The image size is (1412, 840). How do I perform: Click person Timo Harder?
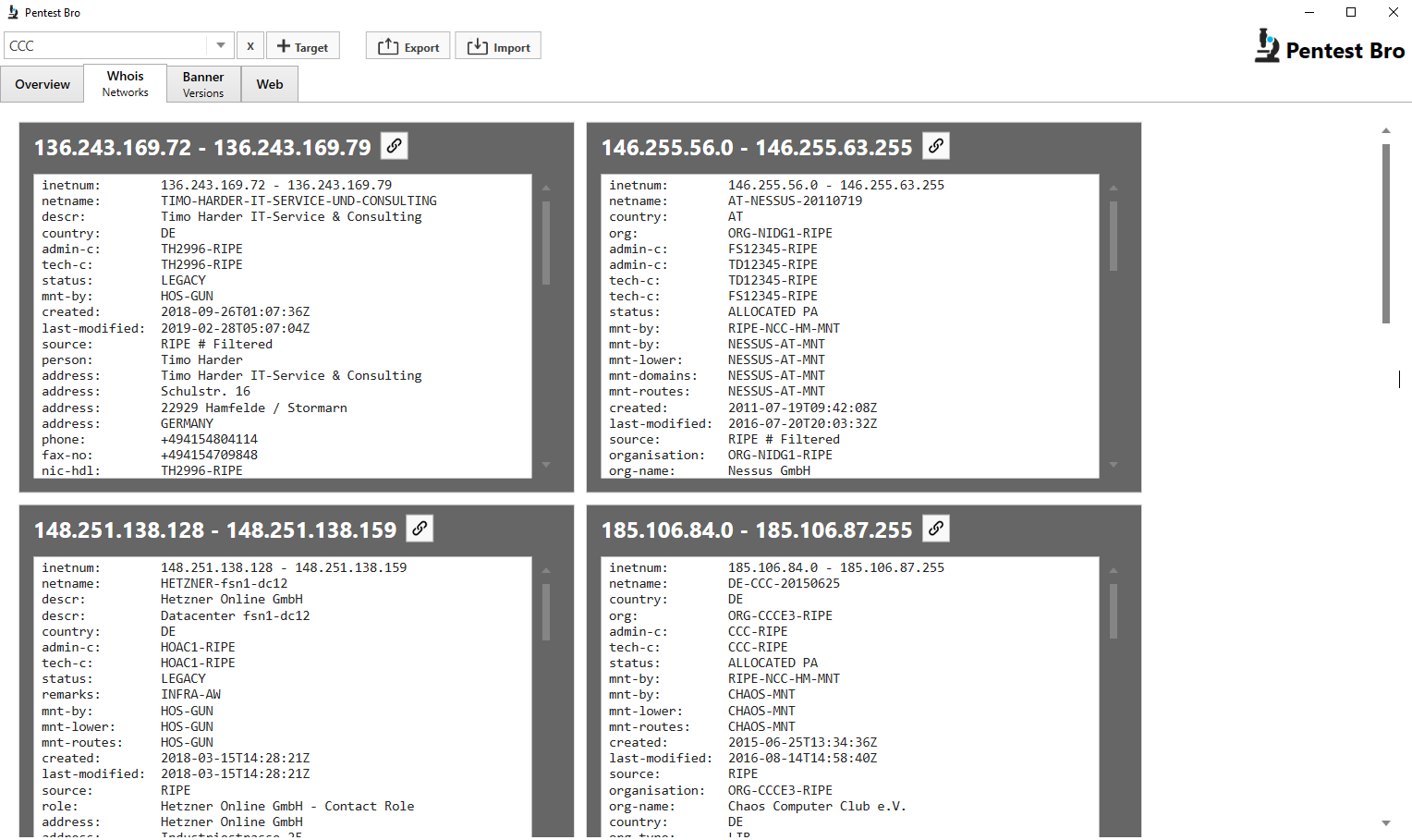201,359
